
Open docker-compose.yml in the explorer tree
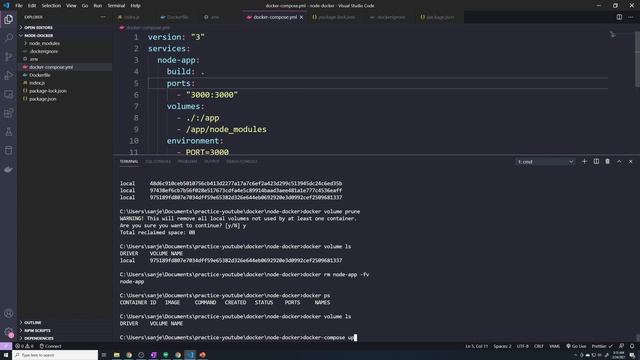pyautogui.click(x=51, y=67)
